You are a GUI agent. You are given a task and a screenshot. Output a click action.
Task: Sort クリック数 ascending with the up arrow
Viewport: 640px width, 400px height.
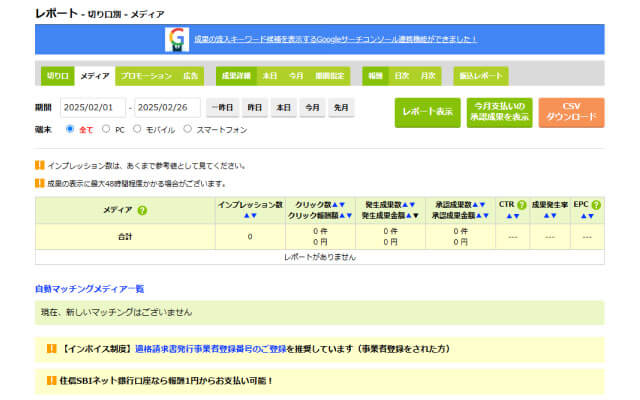pyautogui.click(x=335, y=204)
